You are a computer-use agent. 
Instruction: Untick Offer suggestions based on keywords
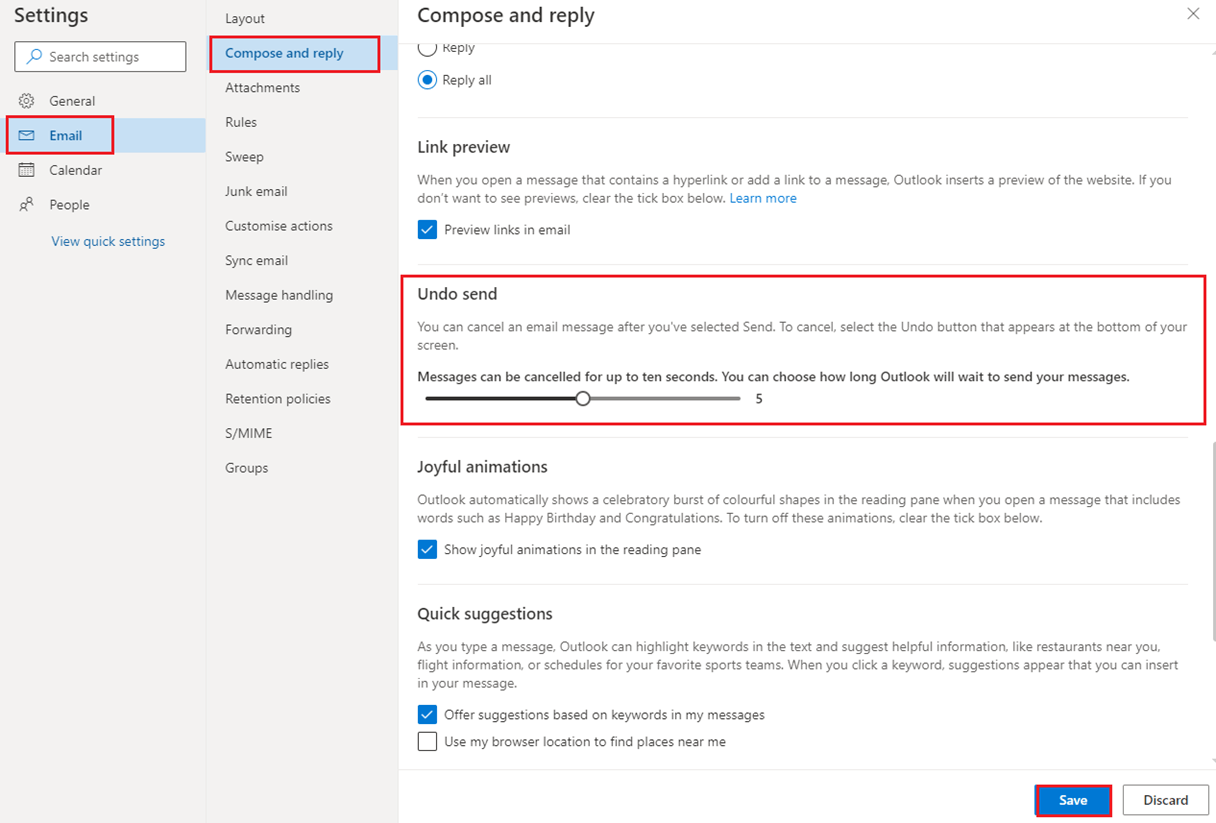427,715
